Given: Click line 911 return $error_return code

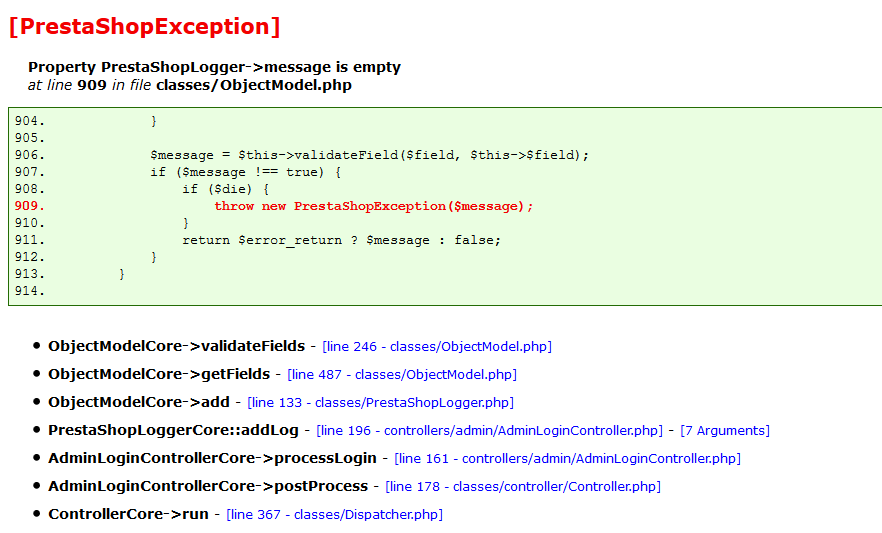Looking at the screenshot, I should pos(341,240).
